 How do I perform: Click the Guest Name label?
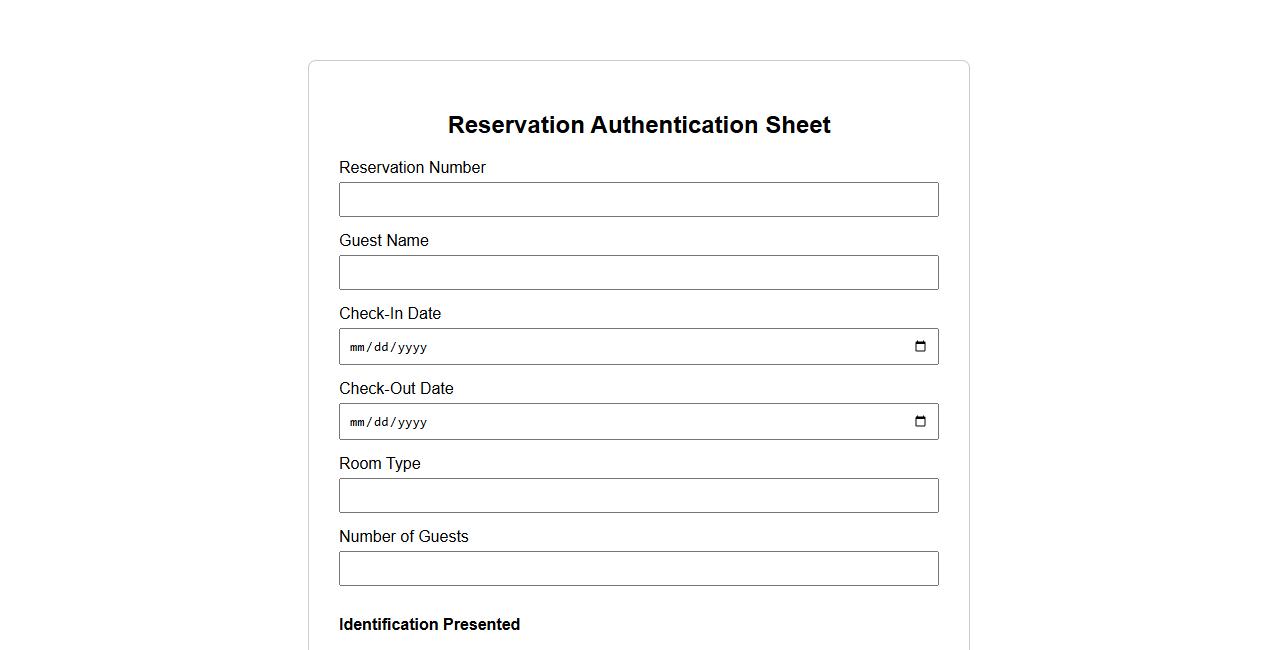(x=384, y=241)
